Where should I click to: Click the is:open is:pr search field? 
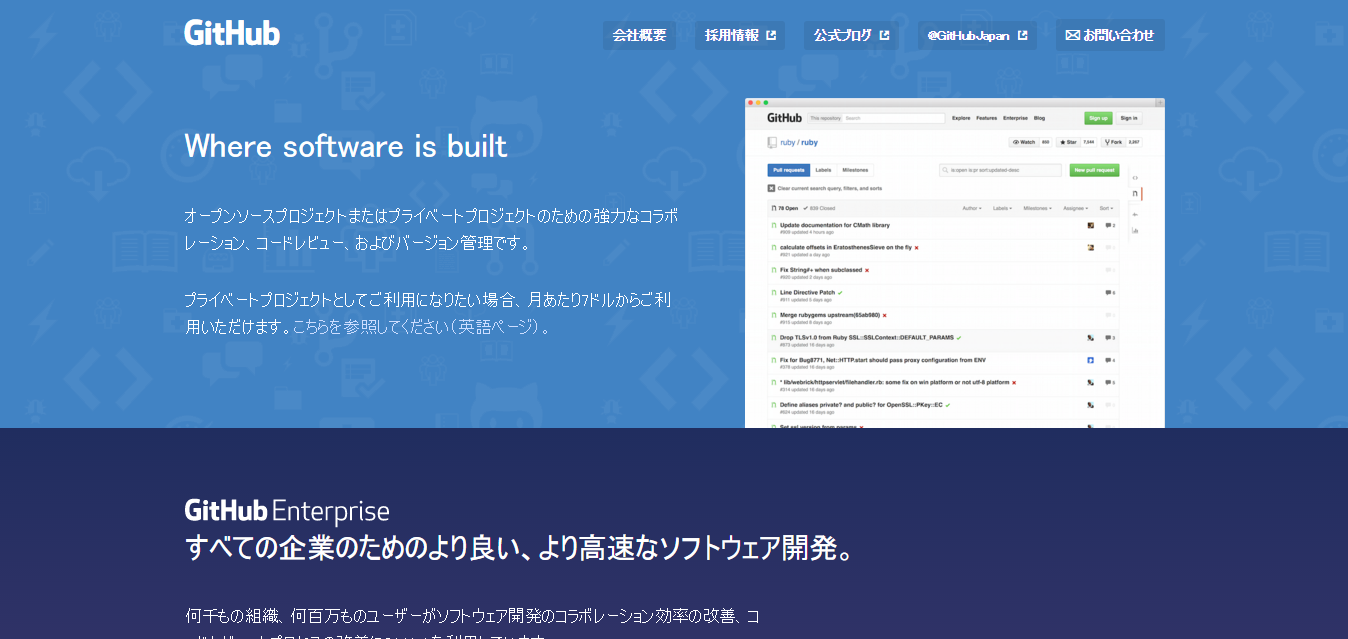tap(1000, 170)
